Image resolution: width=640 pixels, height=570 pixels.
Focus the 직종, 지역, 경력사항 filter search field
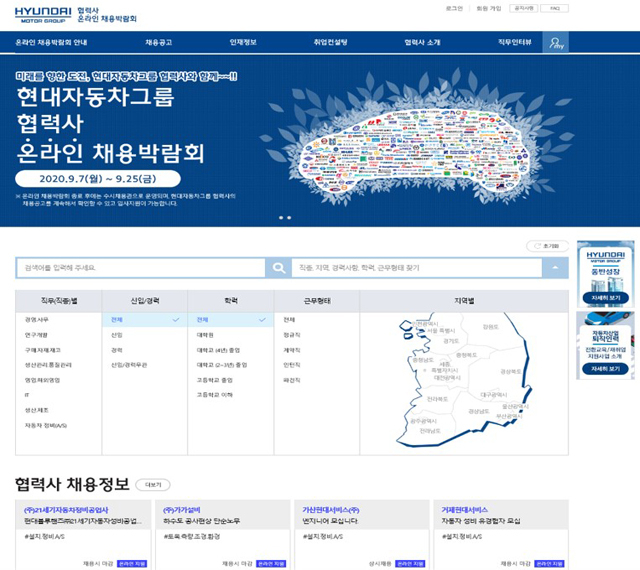[417, 268]
